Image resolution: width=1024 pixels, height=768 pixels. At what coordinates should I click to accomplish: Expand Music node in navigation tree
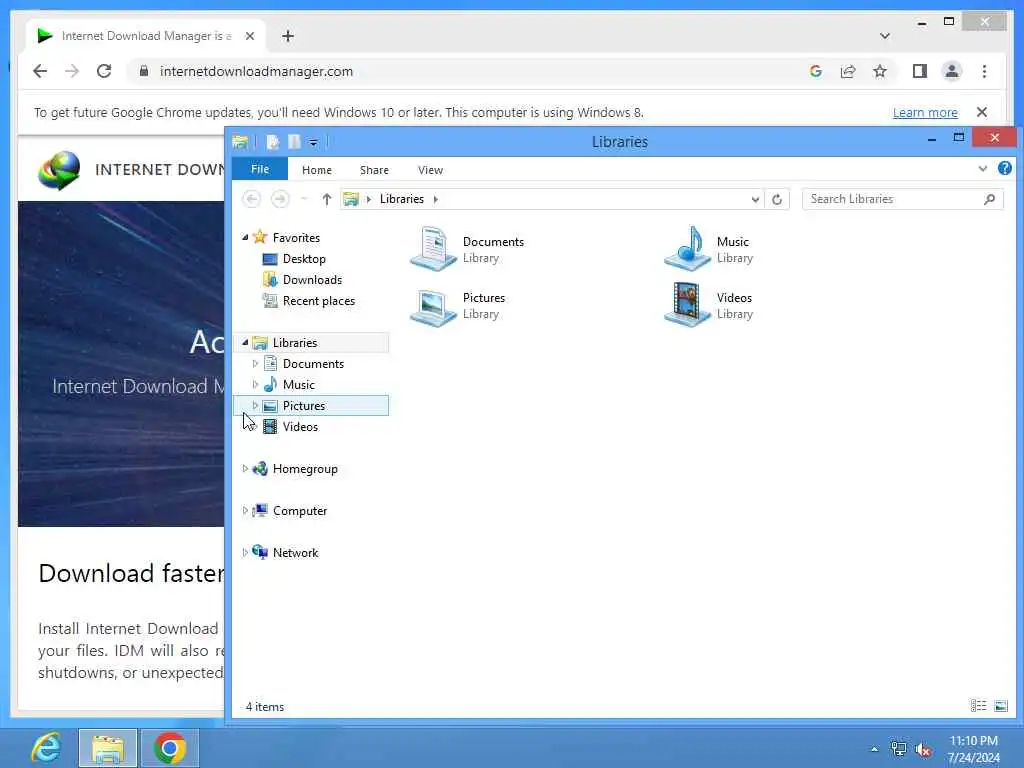[255, 385]
